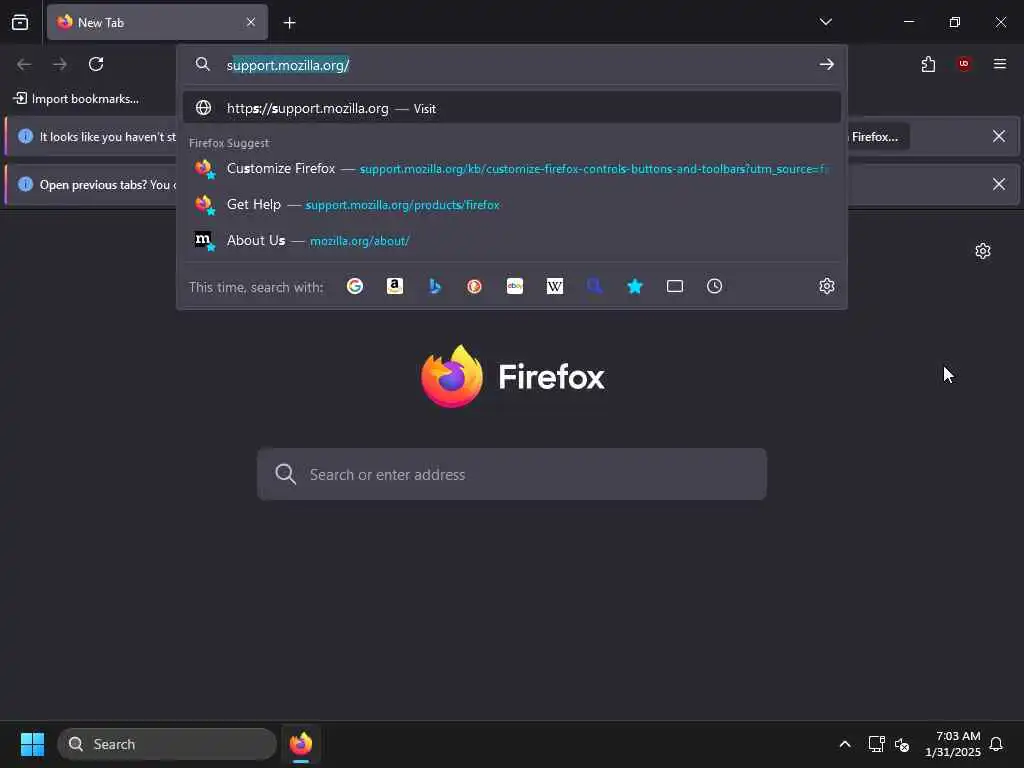The width and height of the screenshot is (1024, 768).
Task: Open the Get Help suggestion
Action: pos(511,204)
